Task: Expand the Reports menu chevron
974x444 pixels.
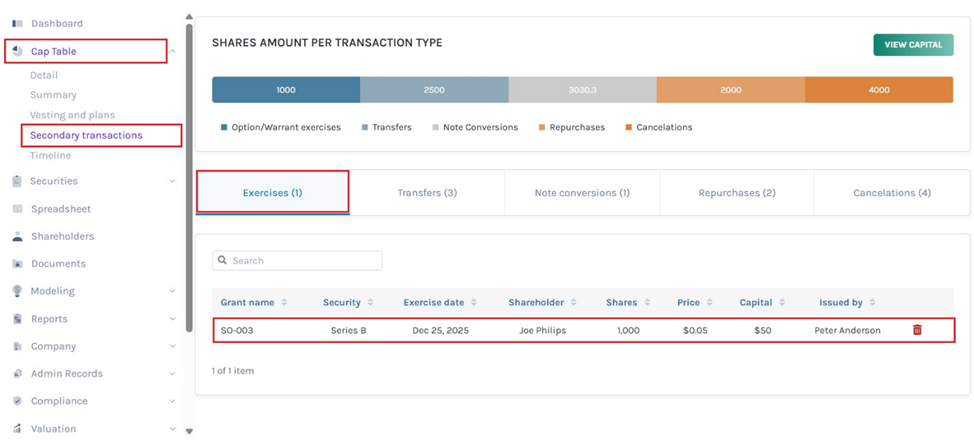Action: pyautogui.click(x=173, y=319)
